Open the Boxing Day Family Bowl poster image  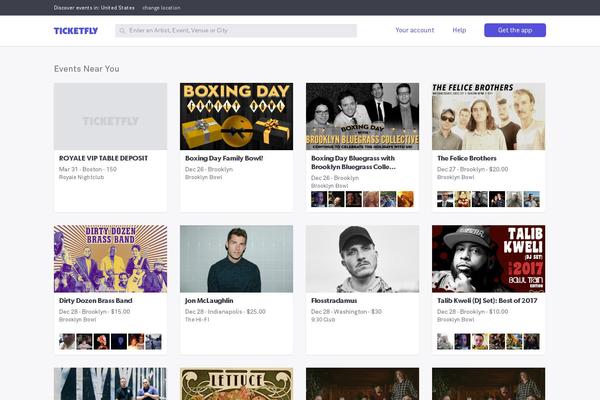tap(236, 116)
